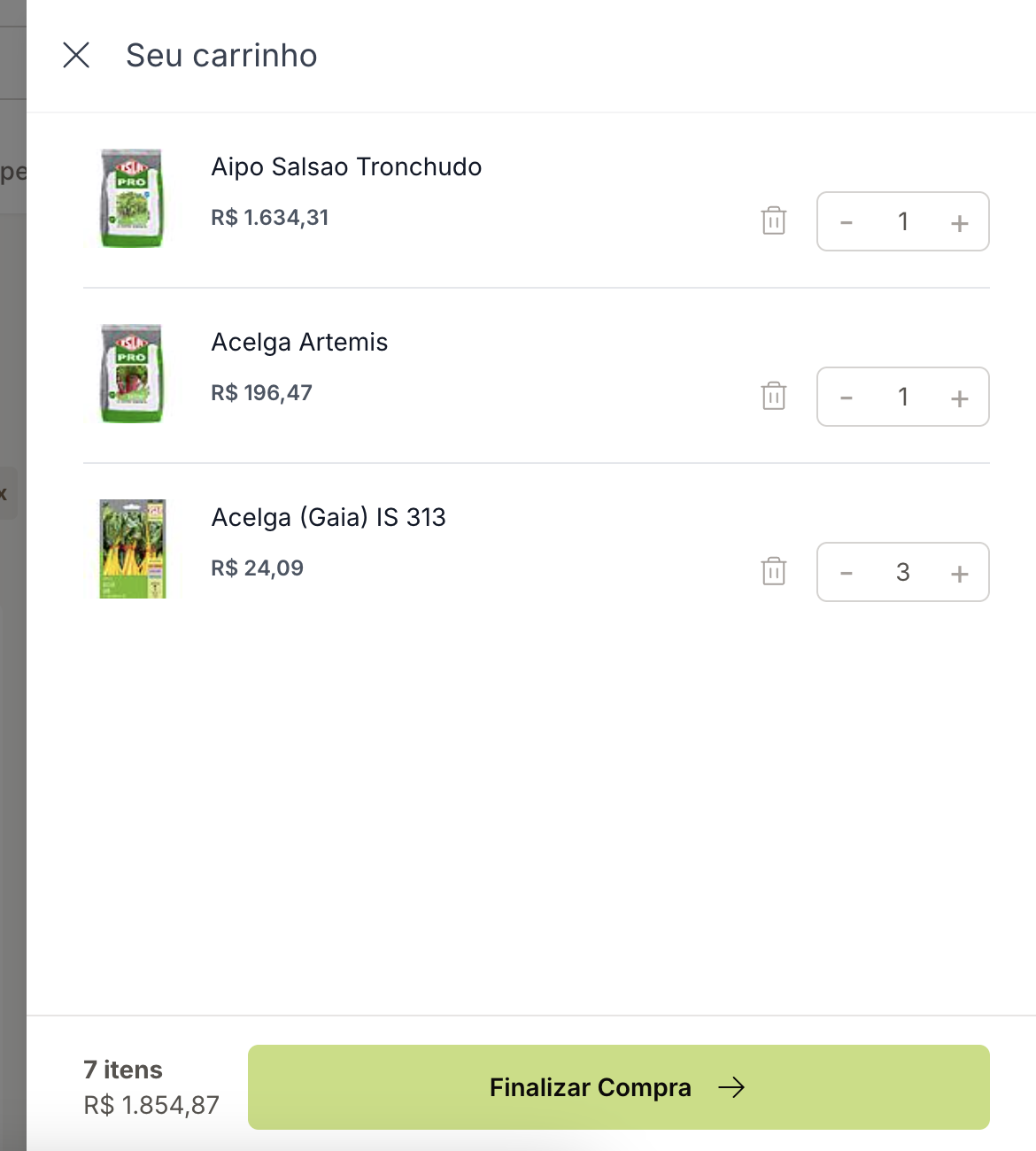Click the Aipo Salsao Tronchudo product name

(346, 167)
